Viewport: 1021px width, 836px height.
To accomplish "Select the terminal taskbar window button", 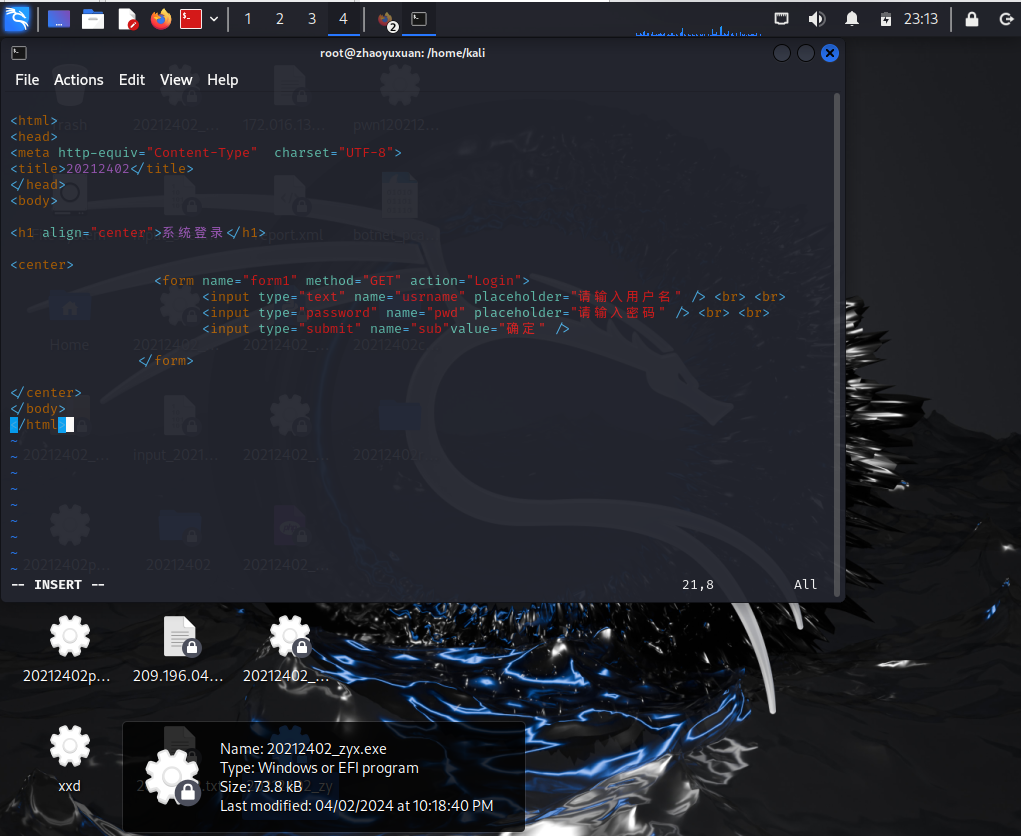I will pos(419,20).
